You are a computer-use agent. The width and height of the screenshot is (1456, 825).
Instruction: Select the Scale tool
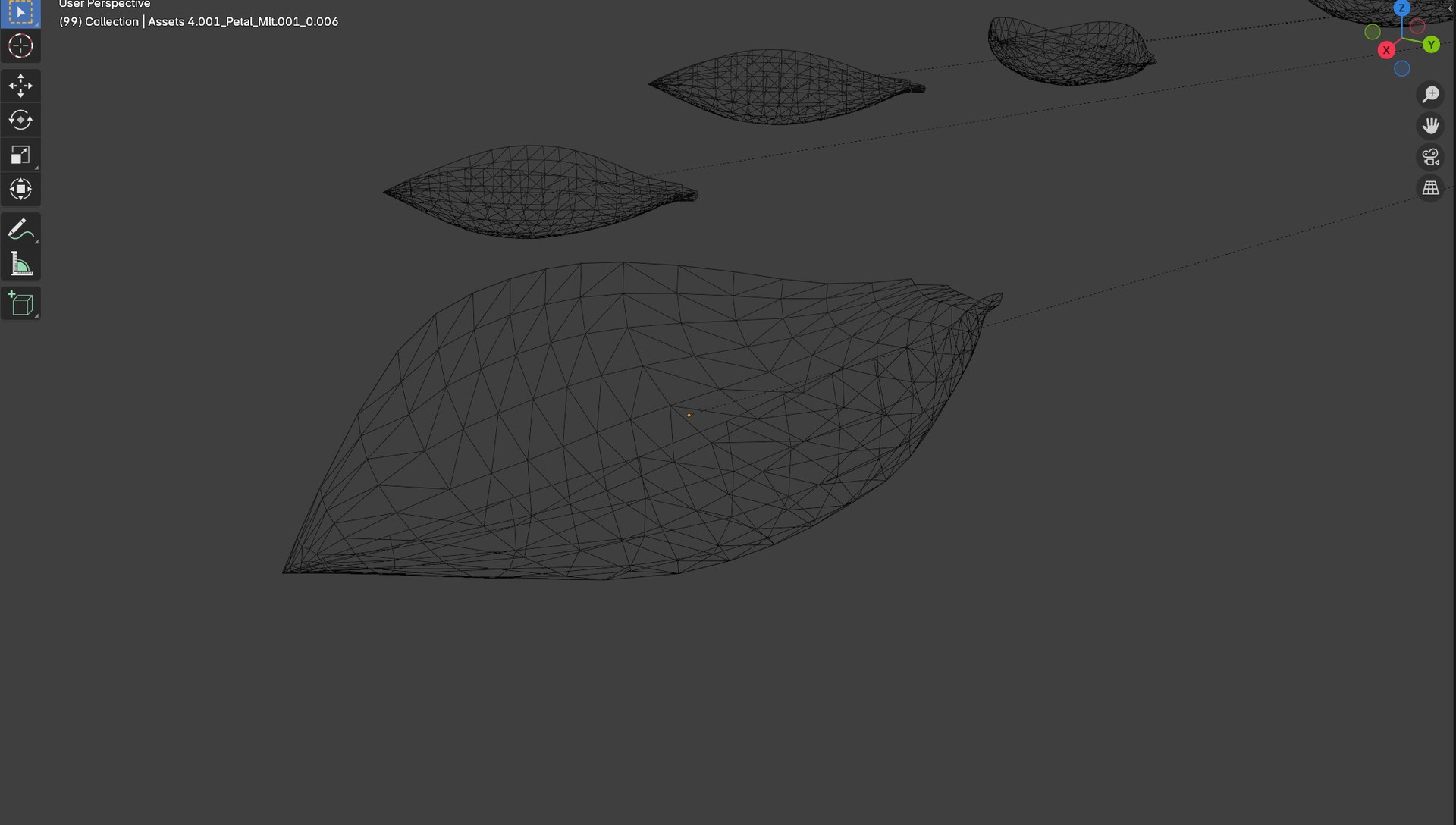coord(20,155)
